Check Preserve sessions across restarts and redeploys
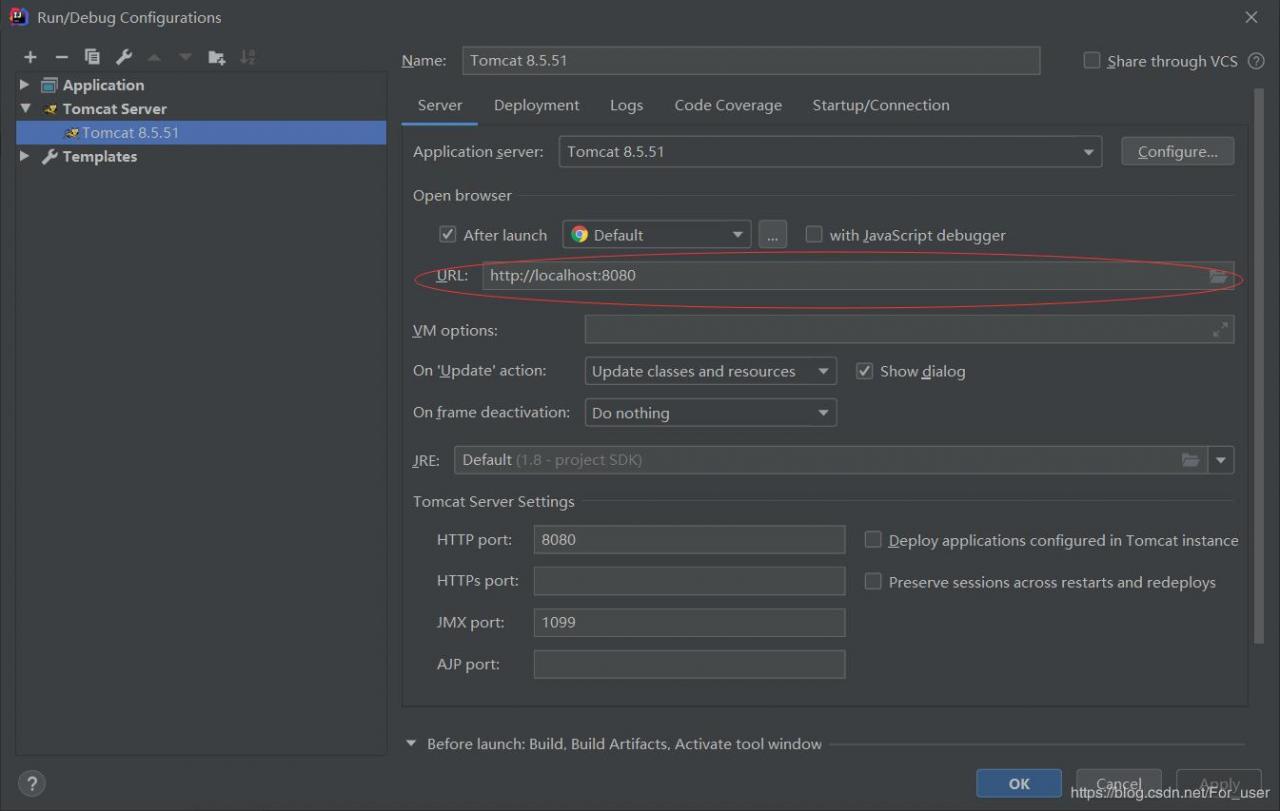The width and height of the screenshot is (1280, 811). tap(873, 582)
